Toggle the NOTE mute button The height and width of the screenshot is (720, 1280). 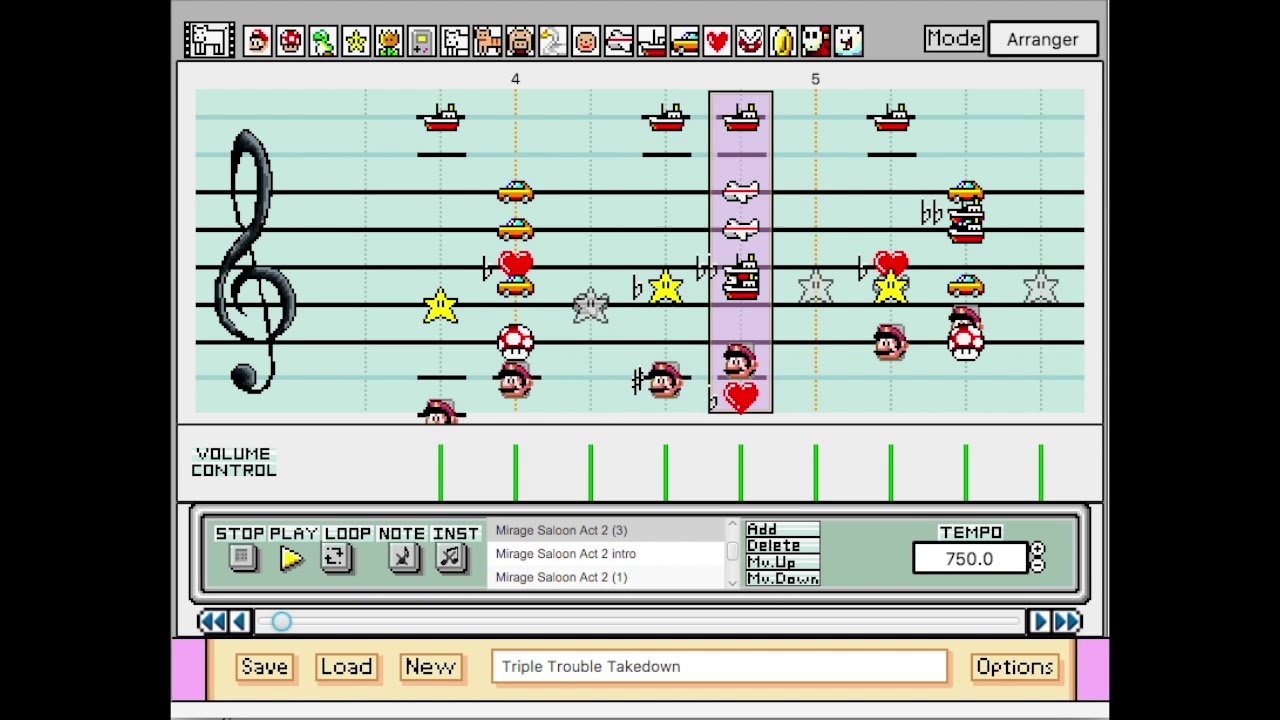pos(403,557)
